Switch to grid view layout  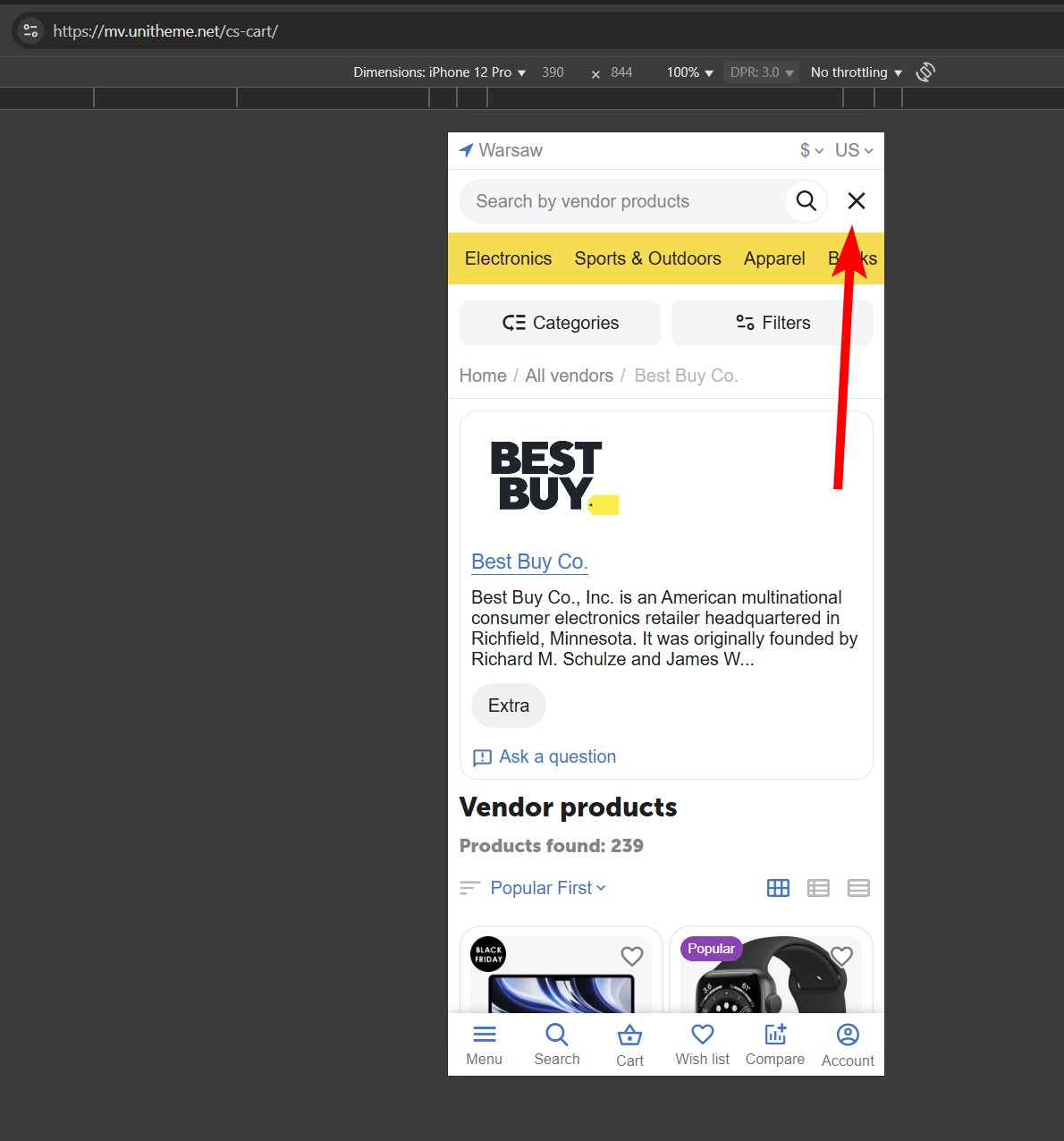click(x=779, y=888)
